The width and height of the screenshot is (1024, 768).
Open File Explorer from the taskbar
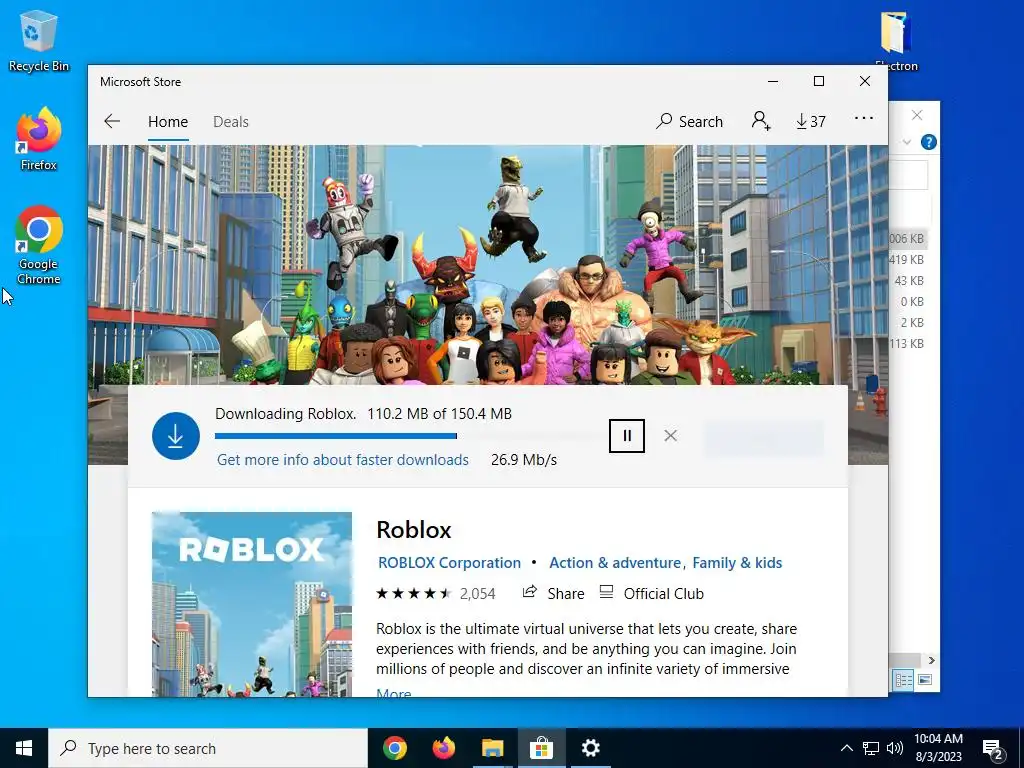click(492, 748)
